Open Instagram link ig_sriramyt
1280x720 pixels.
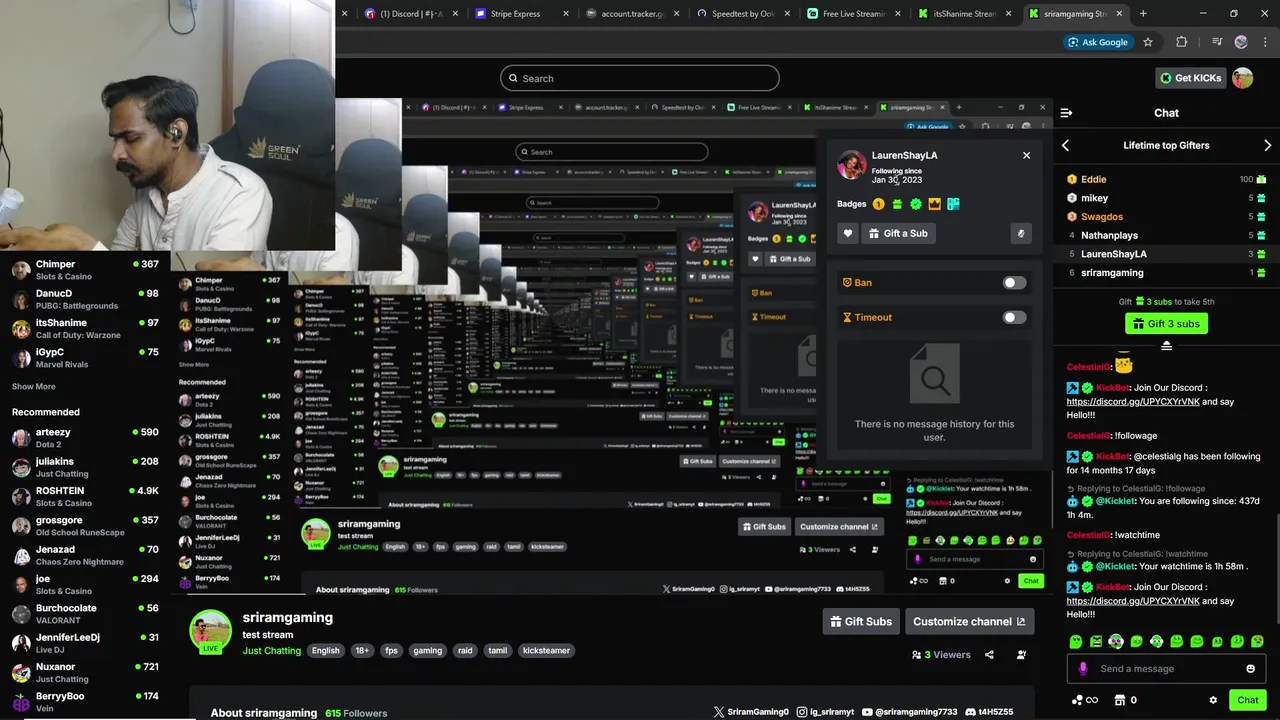point(825,712)
